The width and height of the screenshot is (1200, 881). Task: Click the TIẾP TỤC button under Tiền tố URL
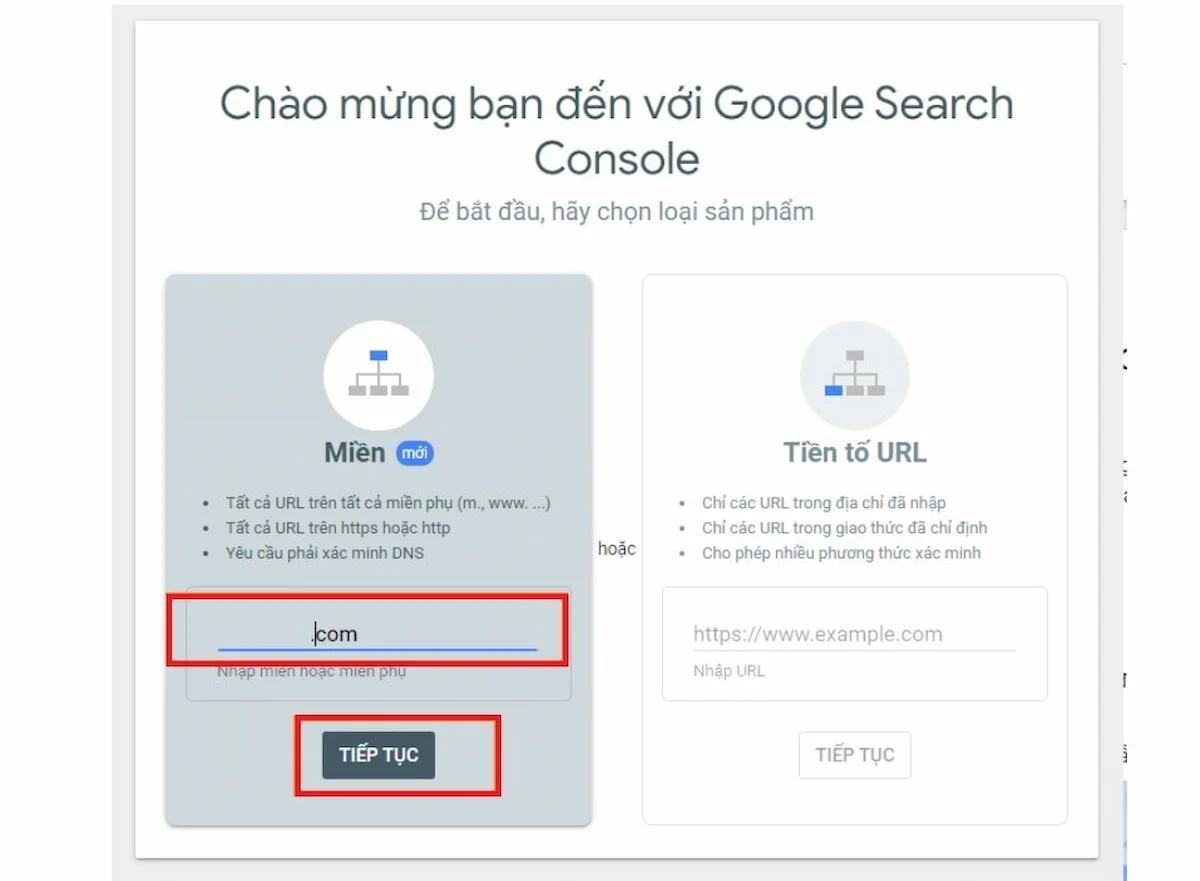tap(854, 755)
